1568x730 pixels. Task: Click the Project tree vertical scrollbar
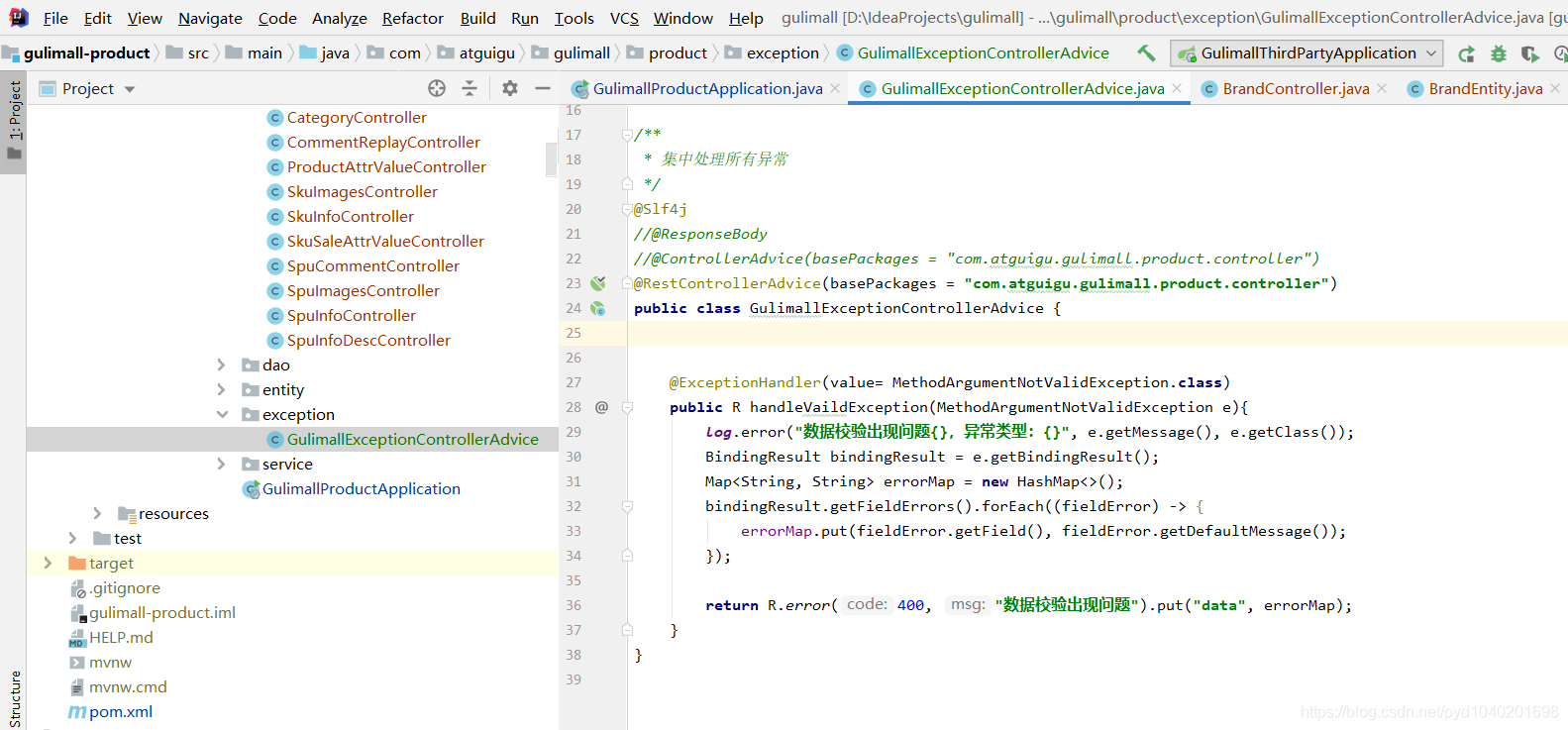[x=552, y=158]
